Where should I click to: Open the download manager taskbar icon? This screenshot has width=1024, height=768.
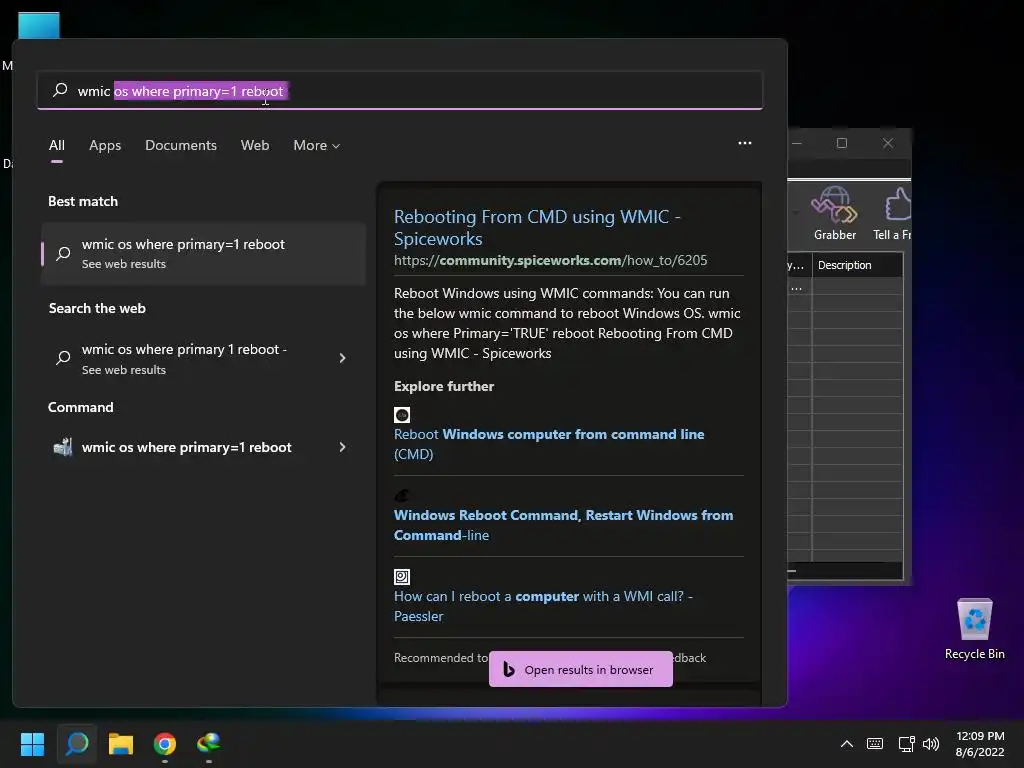(209, 744)
